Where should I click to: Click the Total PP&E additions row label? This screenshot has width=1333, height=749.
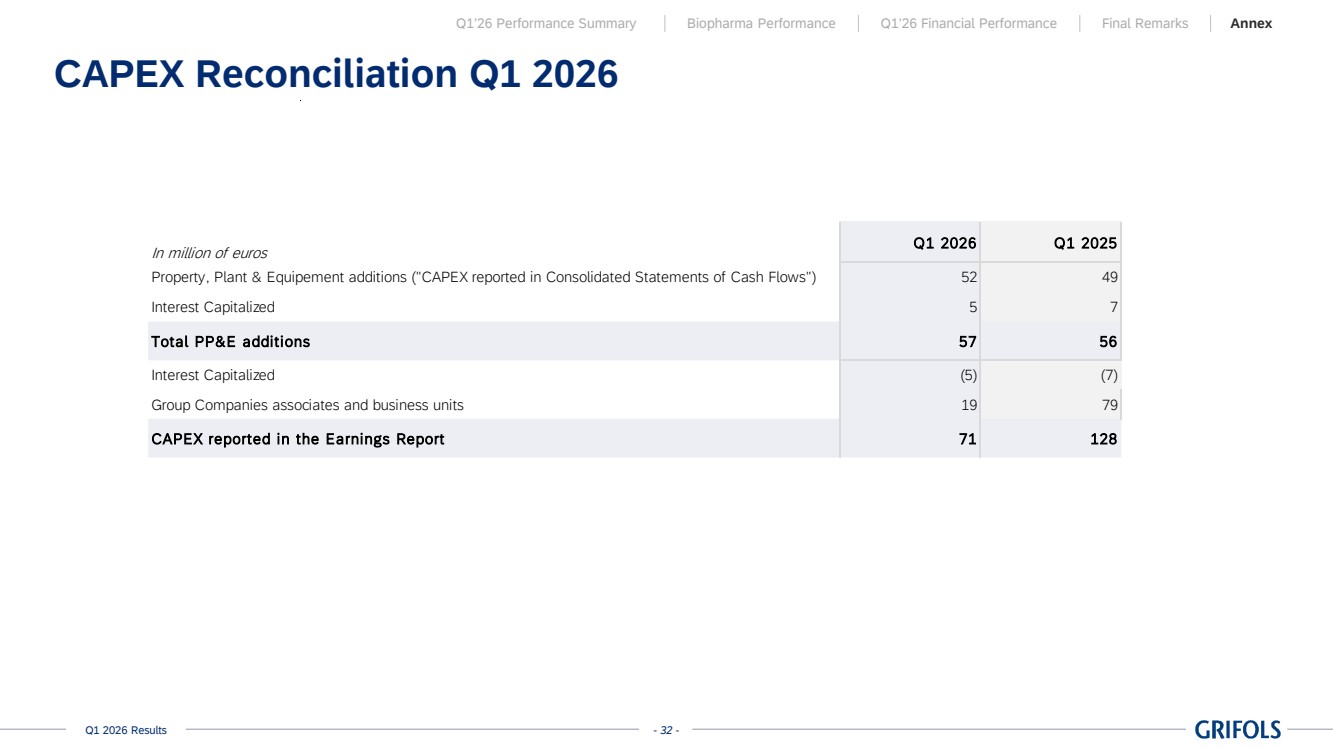(231, 342)
